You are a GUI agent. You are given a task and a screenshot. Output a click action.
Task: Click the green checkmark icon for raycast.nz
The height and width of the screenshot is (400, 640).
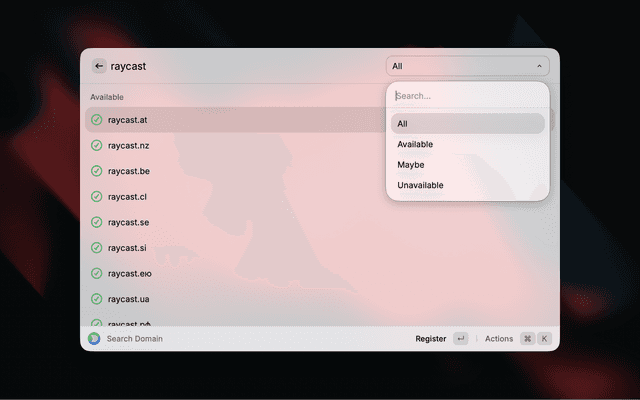(x=96, y=145)
